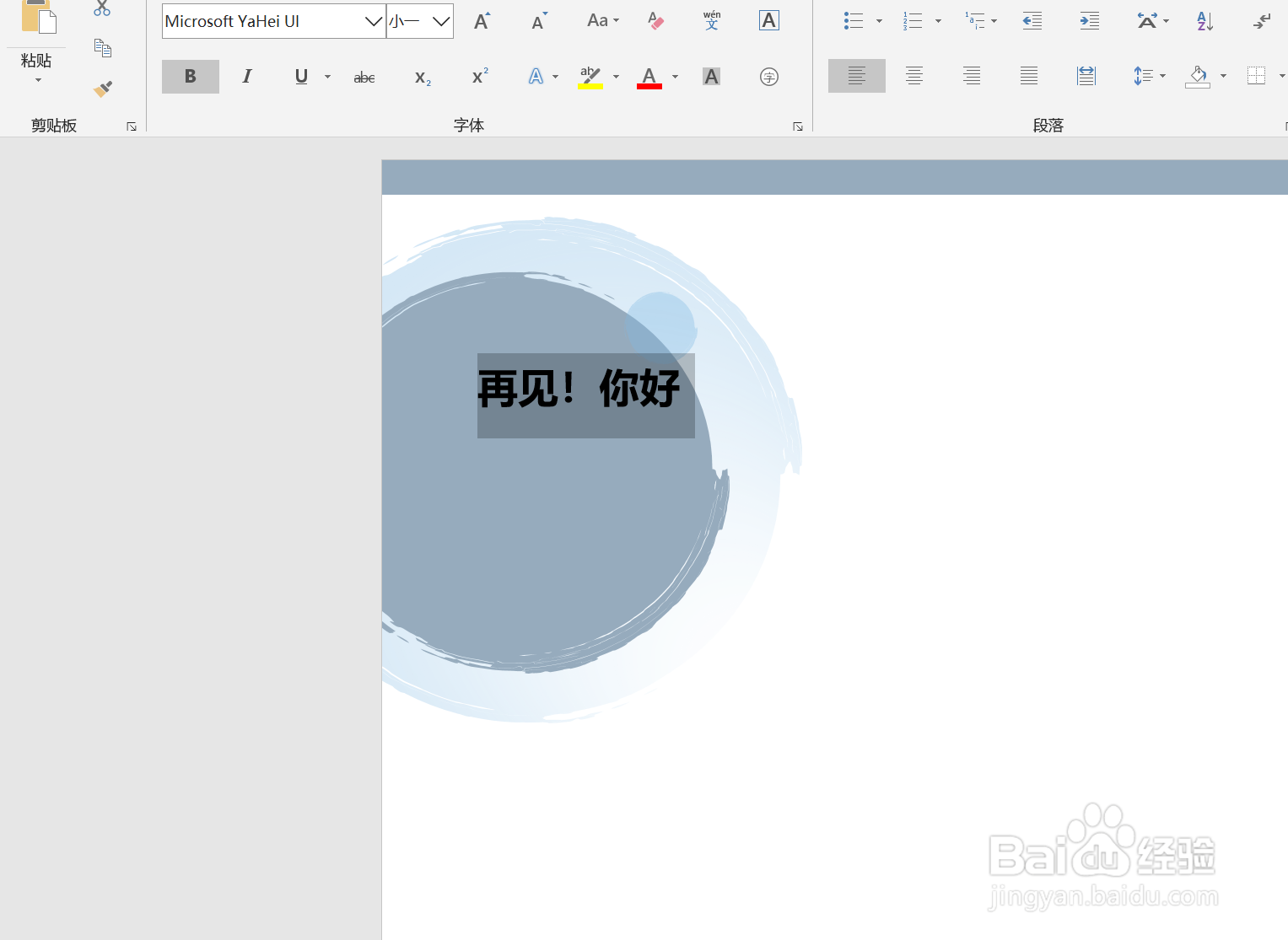Apply distributed alignment
1288x940 pixels.
pyautogui.click(x=1086, y=76)
